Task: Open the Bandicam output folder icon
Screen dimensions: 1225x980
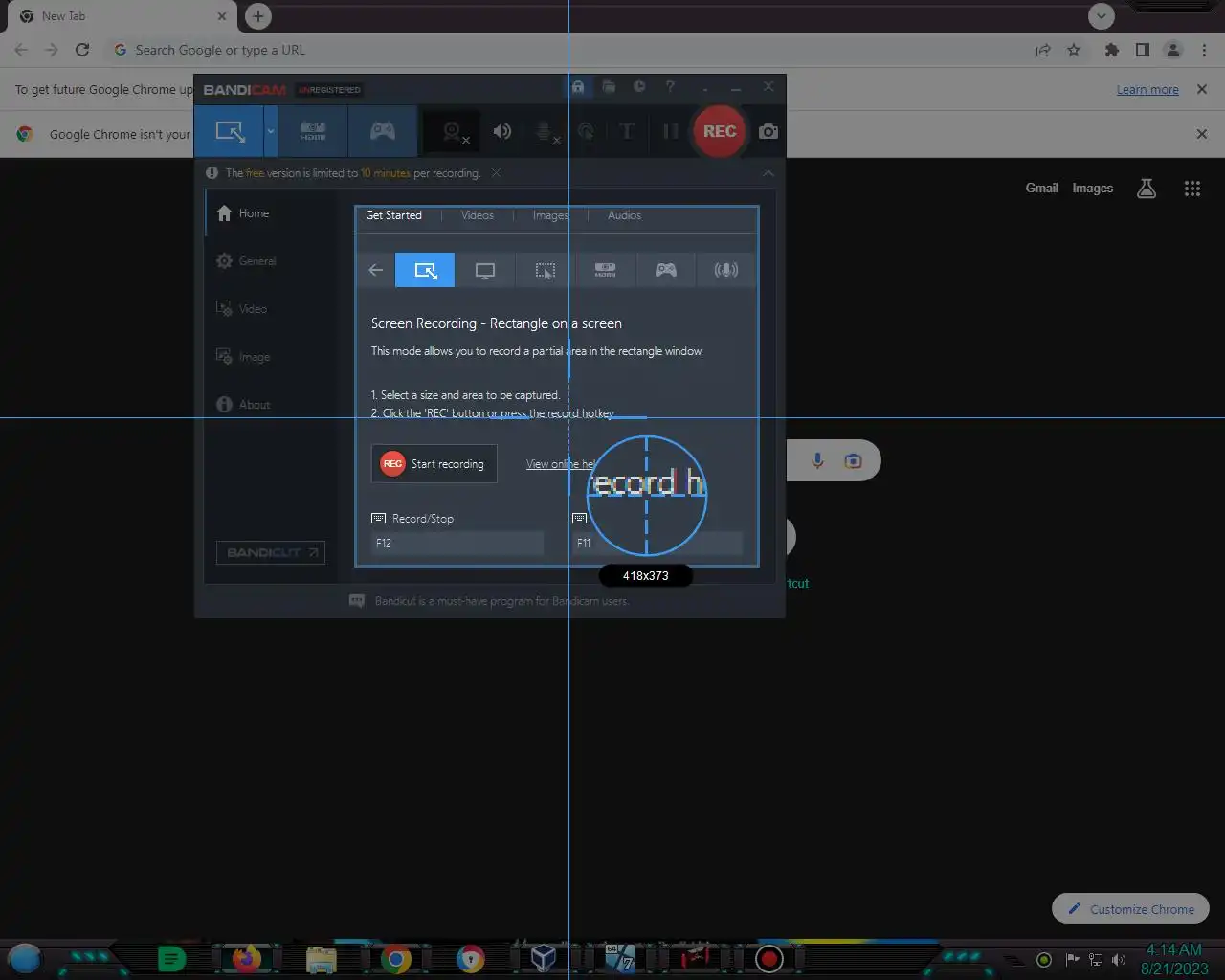Action: pos(609,87)
